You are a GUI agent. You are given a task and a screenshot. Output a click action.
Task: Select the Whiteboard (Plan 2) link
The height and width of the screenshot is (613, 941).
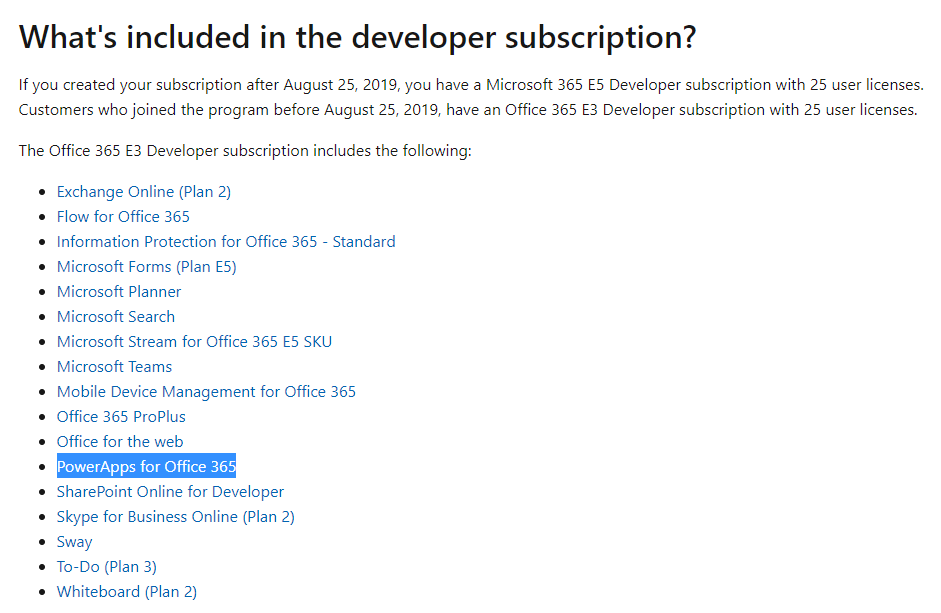click(126, 591)
